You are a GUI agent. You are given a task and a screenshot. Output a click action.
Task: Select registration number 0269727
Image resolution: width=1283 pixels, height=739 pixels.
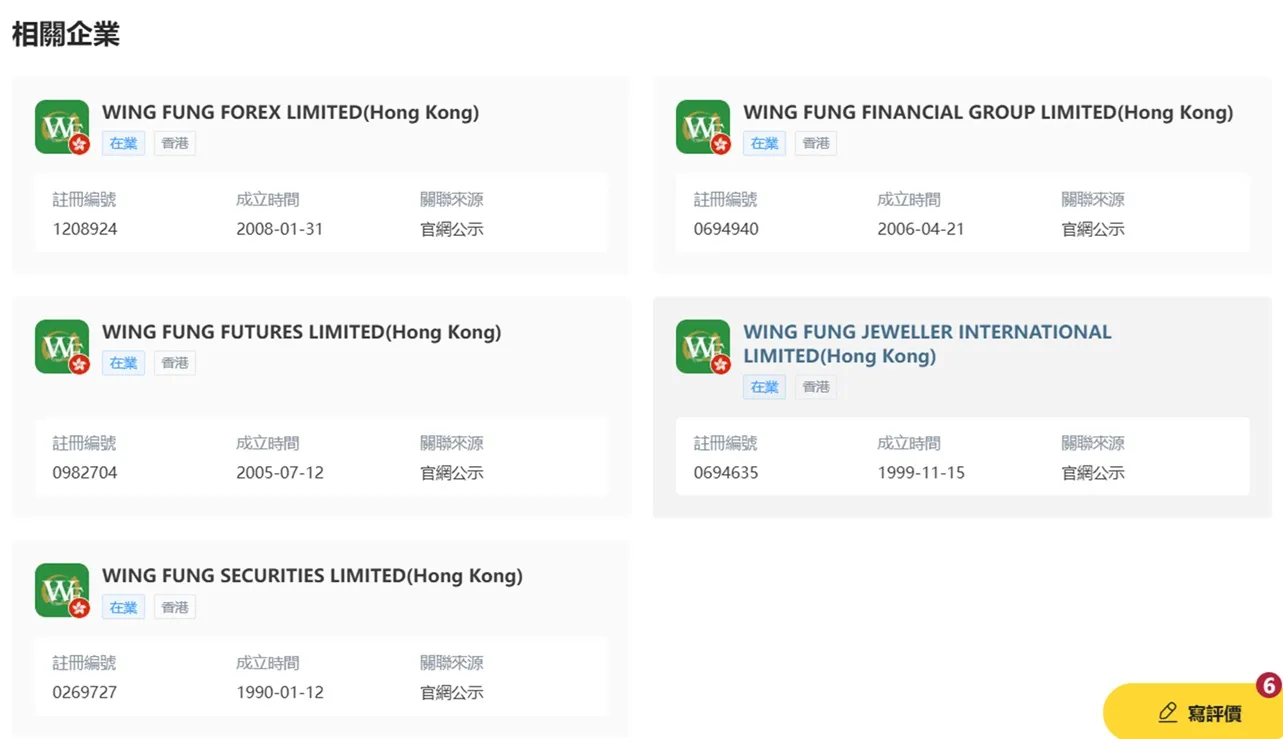click(x=85, y=692)
